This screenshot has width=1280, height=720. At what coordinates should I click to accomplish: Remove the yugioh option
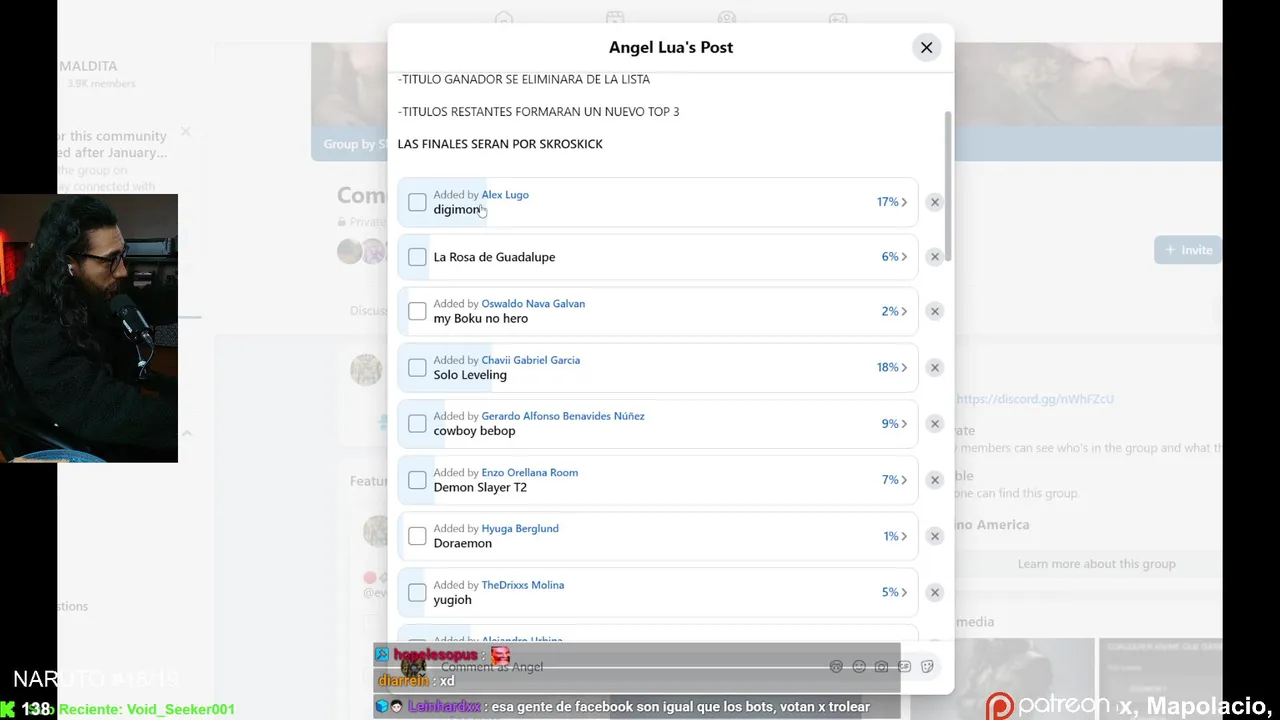(x=934, y=592)
